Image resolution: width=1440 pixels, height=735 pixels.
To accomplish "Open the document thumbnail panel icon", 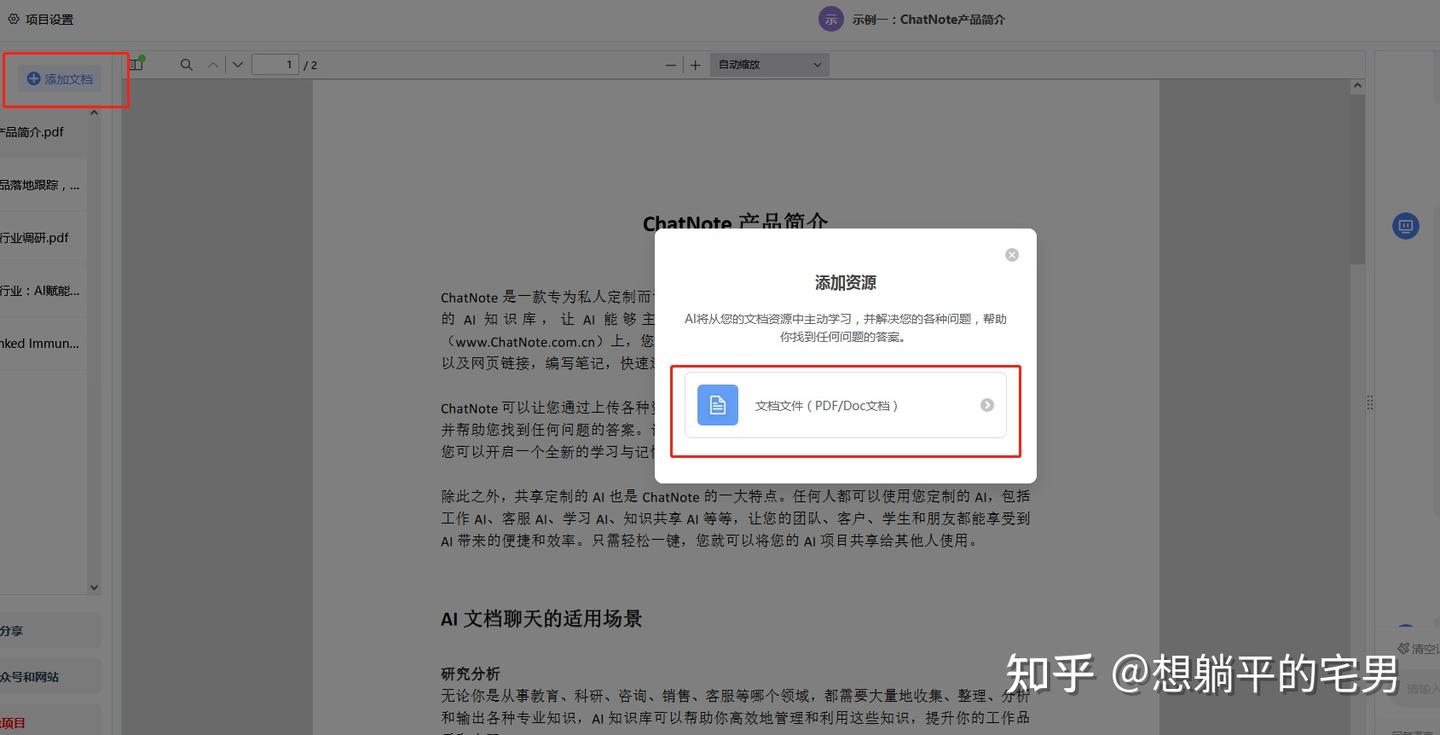I will (136, 63).
